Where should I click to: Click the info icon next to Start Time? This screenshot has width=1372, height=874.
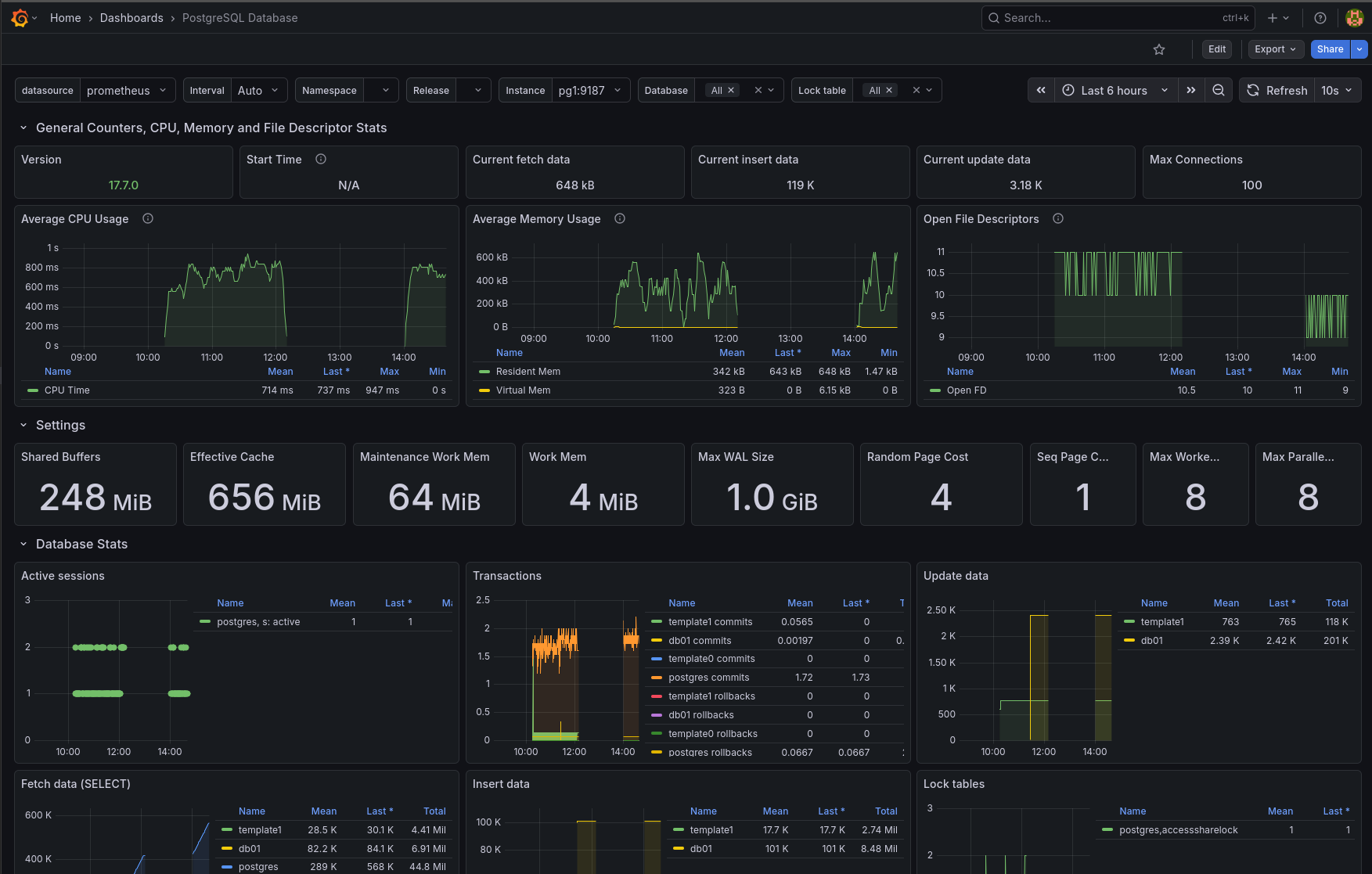tap(321, 159)
